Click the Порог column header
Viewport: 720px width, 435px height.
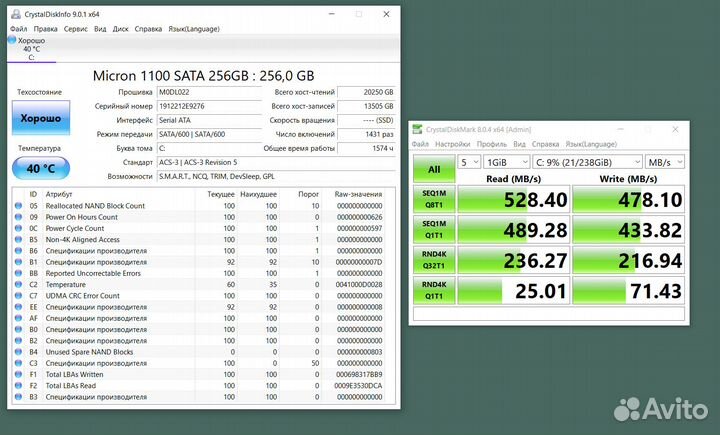[308, 194]
